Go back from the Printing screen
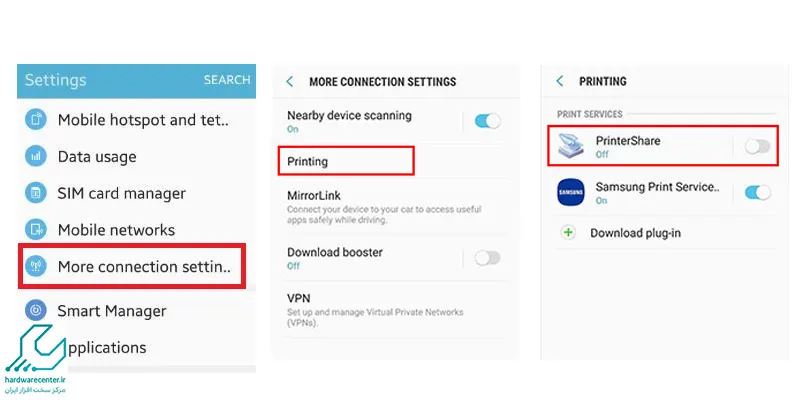800x400 pixels. 560,81
